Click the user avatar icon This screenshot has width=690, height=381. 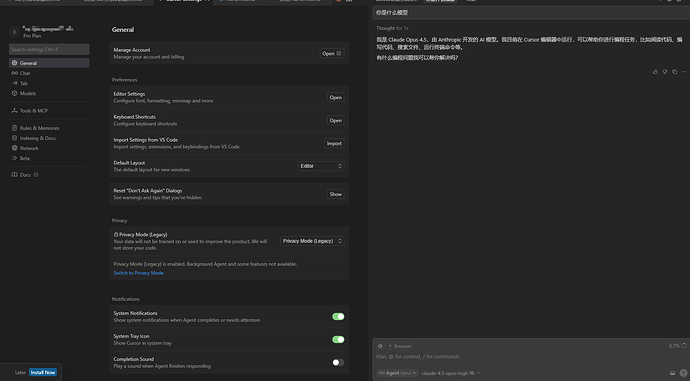point(15,32)
